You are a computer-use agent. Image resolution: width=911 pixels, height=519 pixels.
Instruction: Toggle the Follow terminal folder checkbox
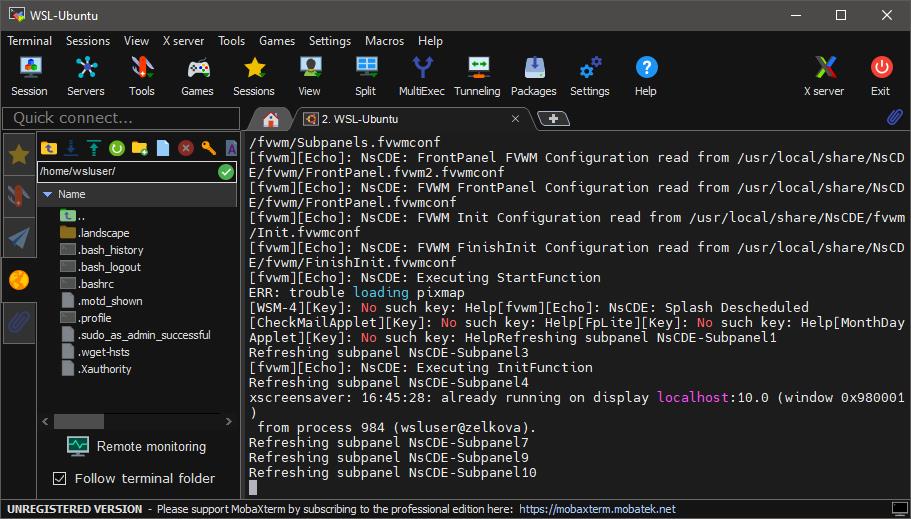coord(59,478)
